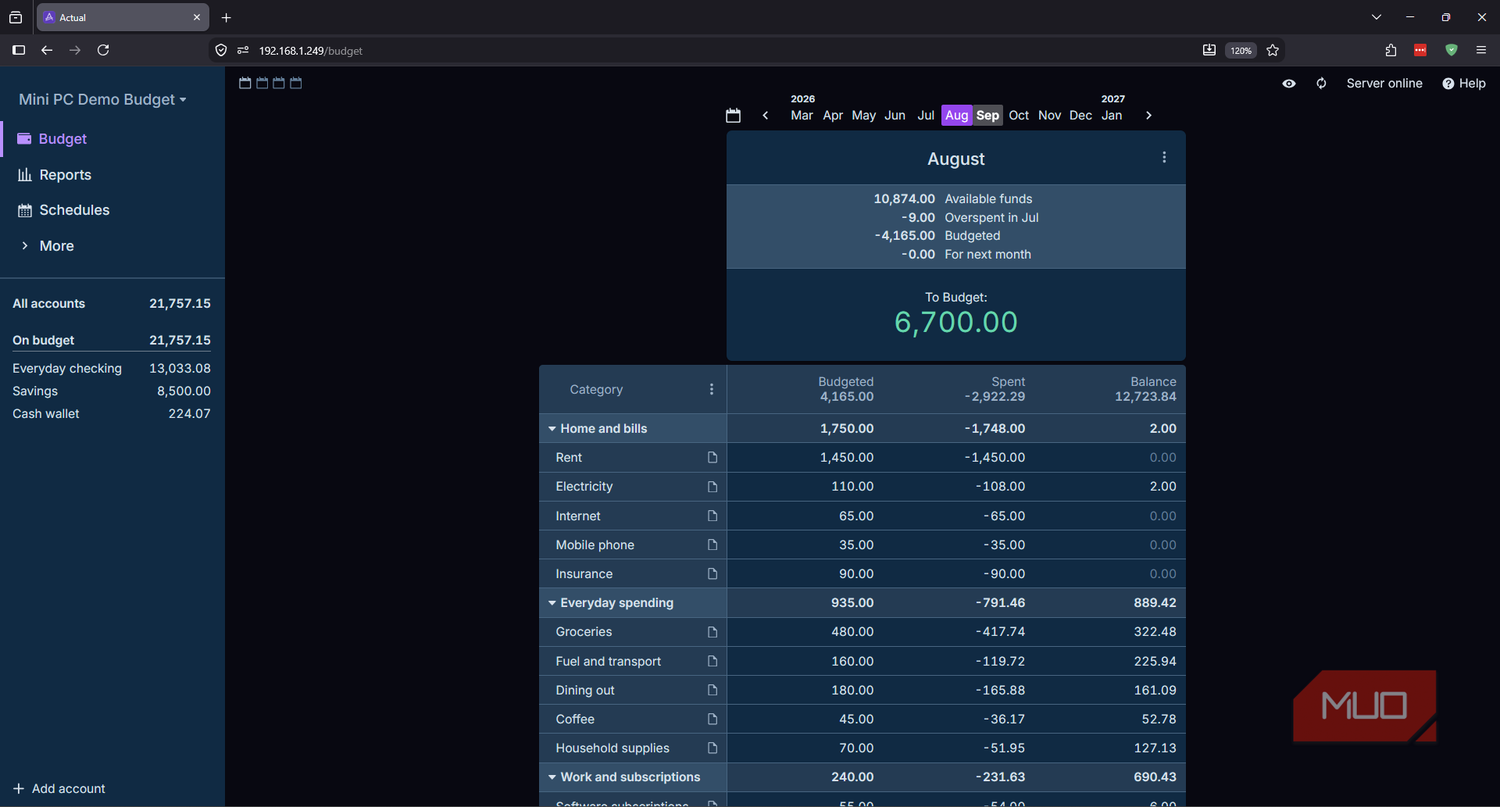
Task: Click the Rent spent amount -1,450.00
Action: click(995, 458)
